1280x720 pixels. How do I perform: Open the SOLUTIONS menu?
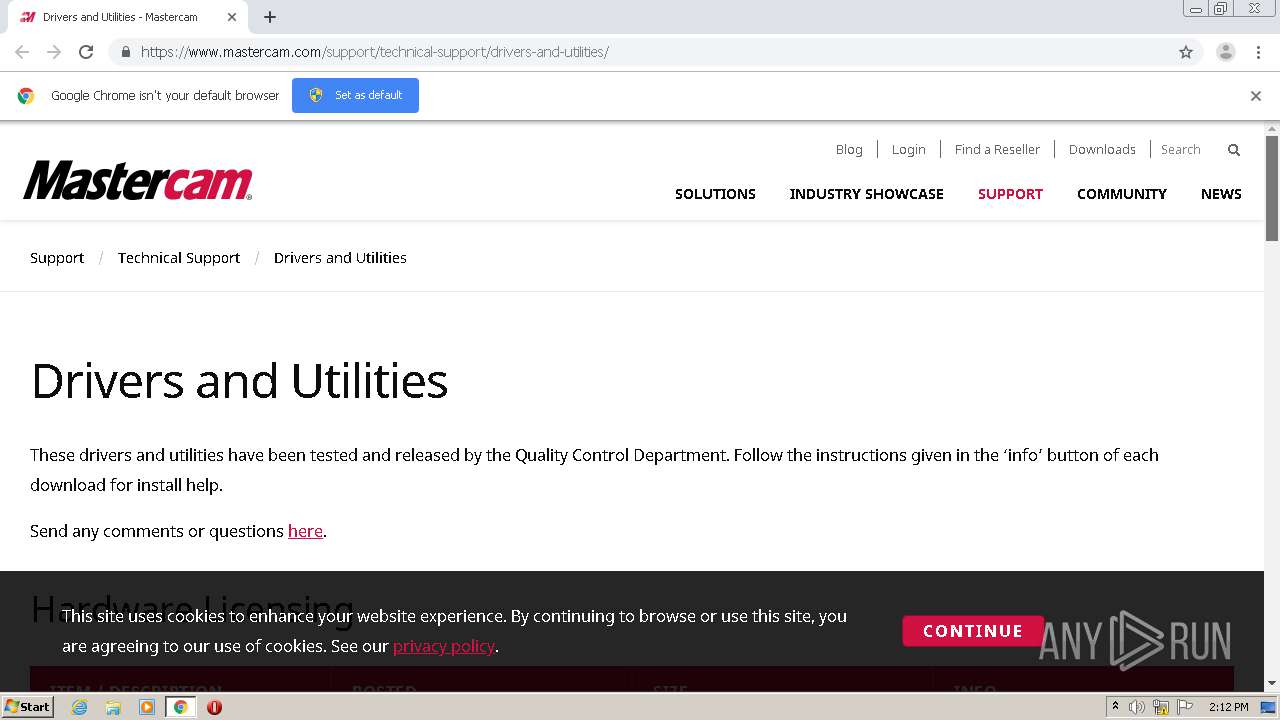[x=715, y=194]
